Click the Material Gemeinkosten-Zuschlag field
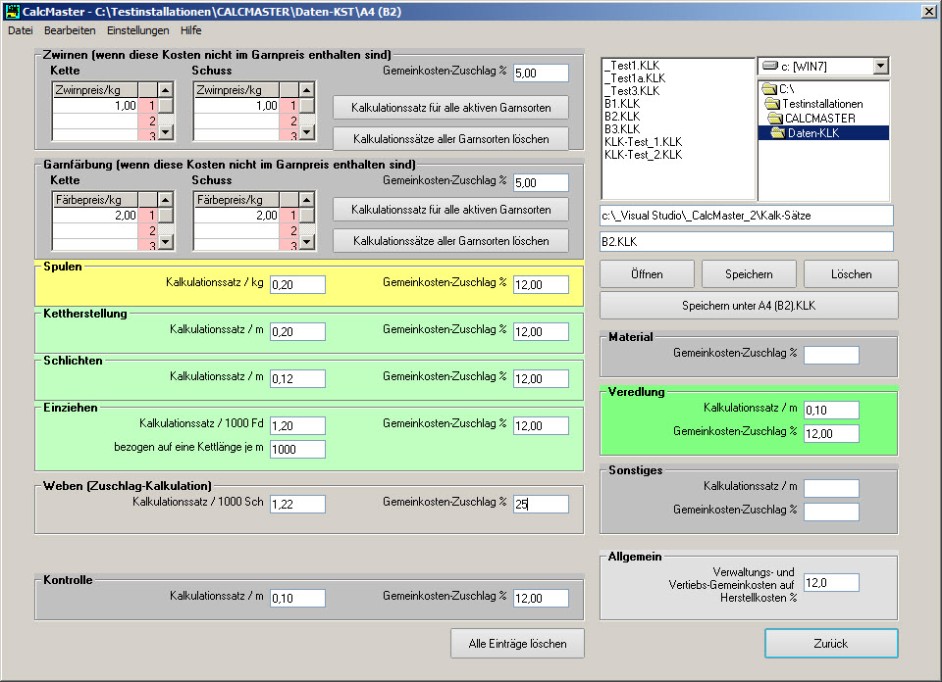 pyautogui.click(x=831, y=355)
